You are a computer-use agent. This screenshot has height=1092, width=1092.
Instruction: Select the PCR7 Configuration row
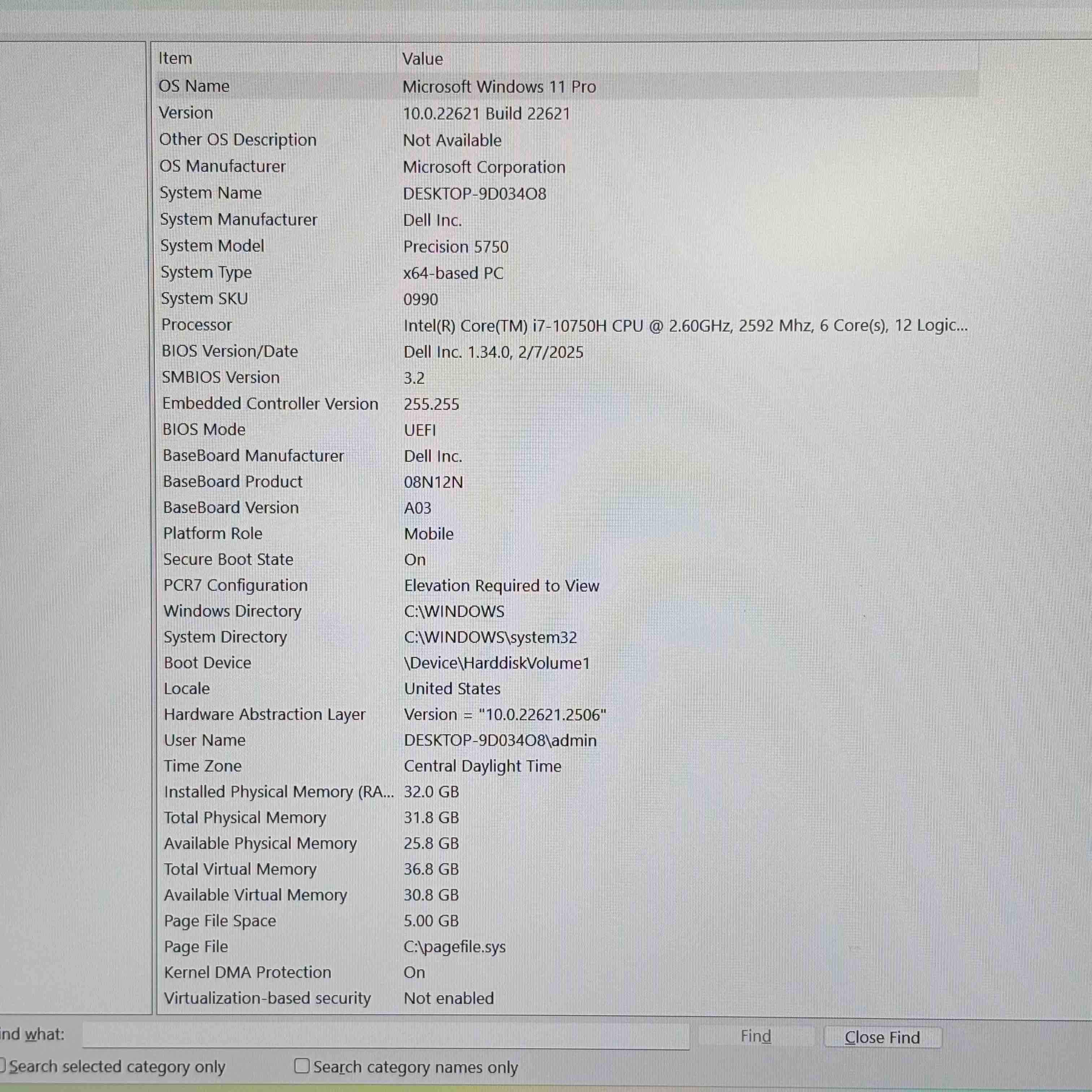click(x=235, y=585)
